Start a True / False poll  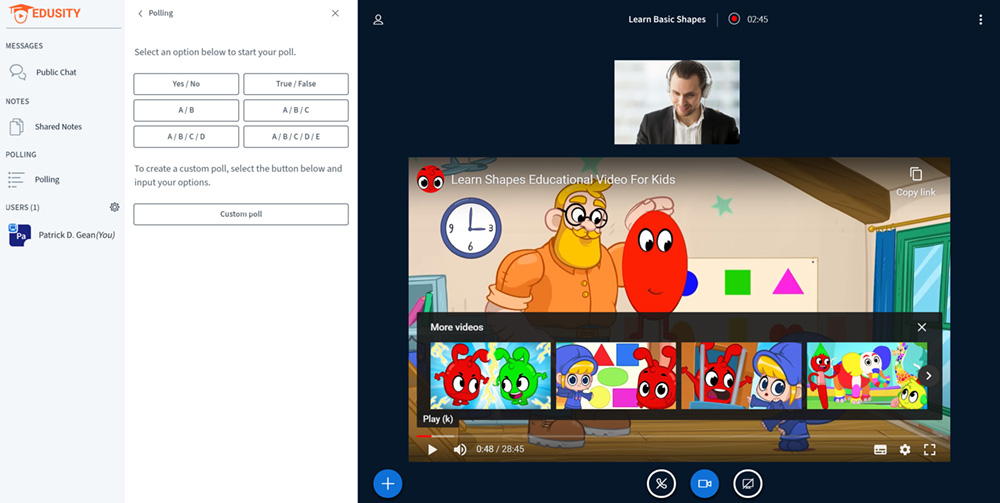(296, 84)
